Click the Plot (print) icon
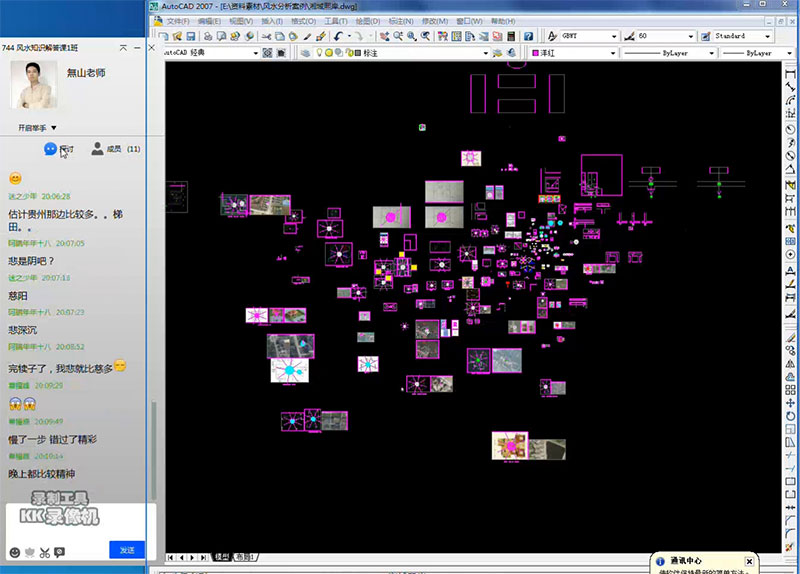Screen dimensions: 800x574 (x=208, y=36)
